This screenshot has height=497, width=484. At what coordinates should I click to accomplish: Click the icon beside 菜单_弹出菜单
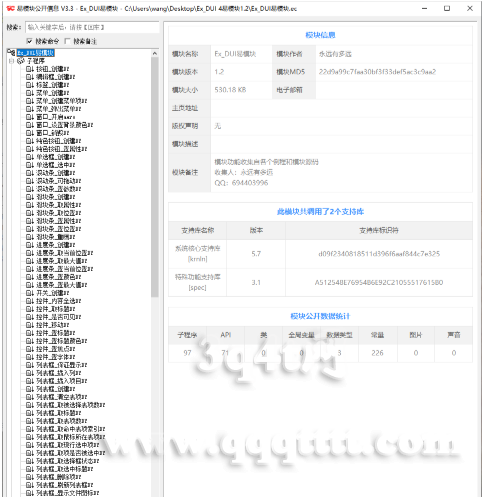coord(30,109)
